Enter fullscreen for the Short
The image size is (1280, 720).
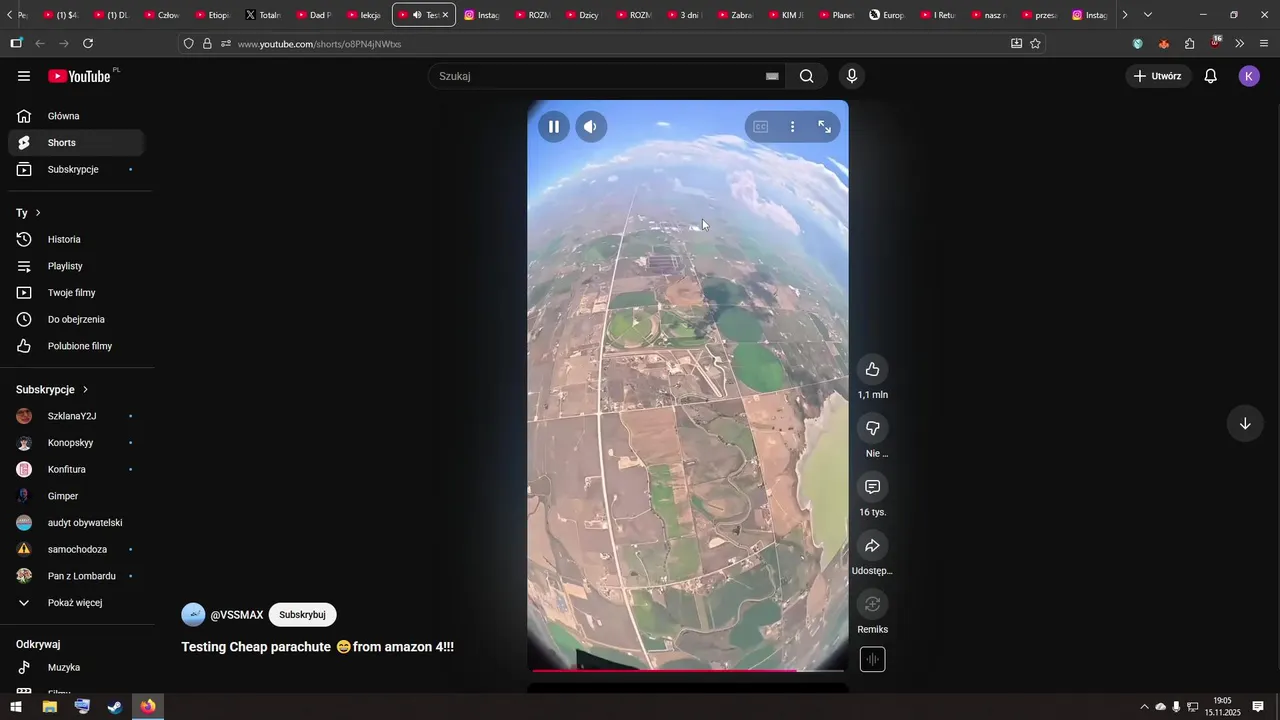point(824,127)
